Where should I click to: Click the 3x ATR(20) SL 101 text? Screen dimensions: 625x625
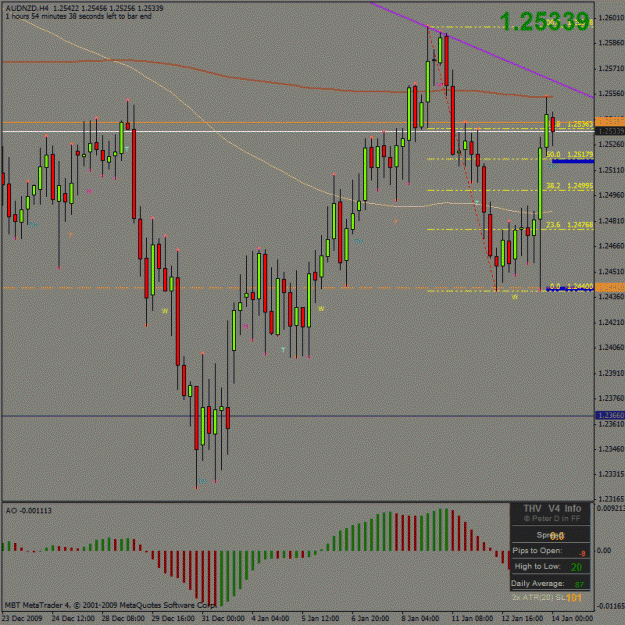coord(547,598)
